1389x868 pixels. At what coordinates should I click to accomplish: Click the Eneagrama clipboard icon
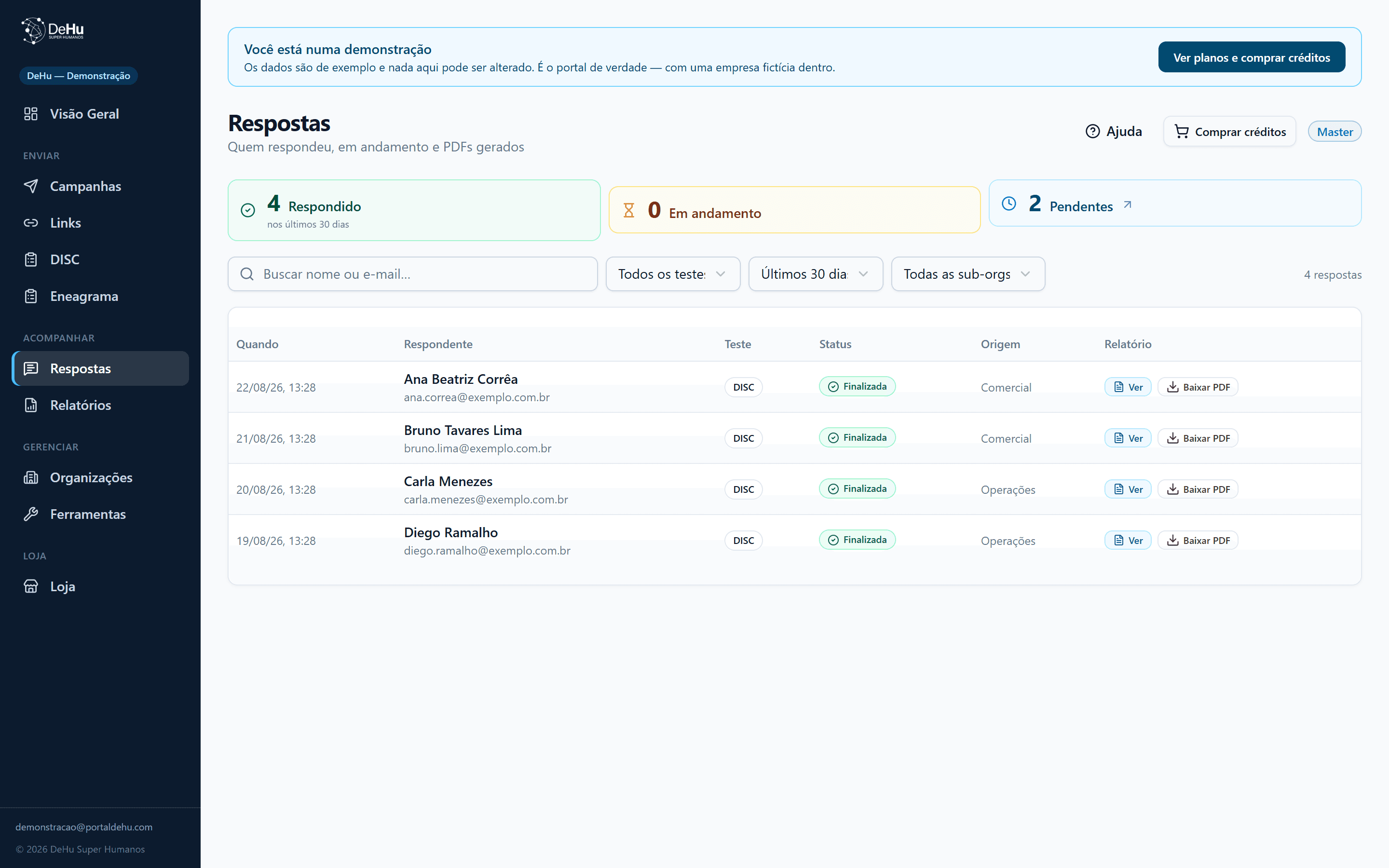tap(31, 296)
